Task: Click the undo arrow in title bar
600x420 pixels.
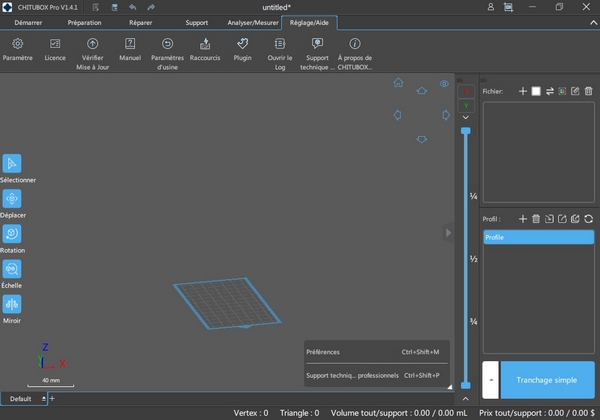Action: [132, 7]
